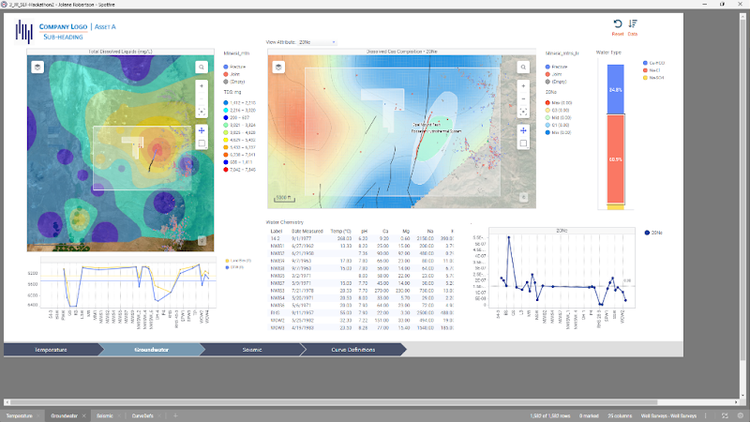Zoom in on the Dissolved Gas map
This screenshot has height=422, width=750.
(x=523, y=86)
